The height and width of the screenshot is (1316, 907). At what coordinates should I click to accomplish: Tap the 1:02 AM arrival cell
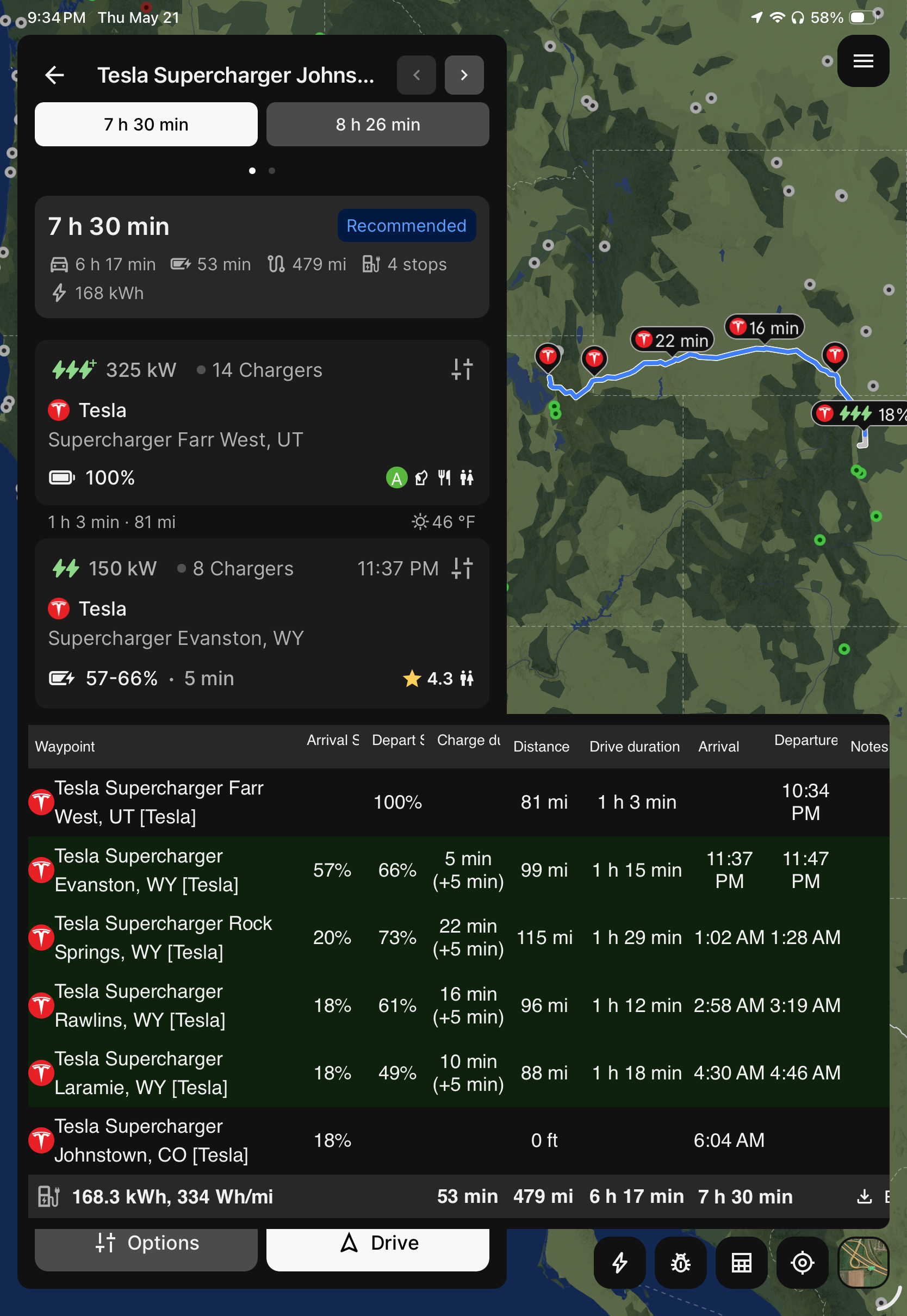pos(729,938)
